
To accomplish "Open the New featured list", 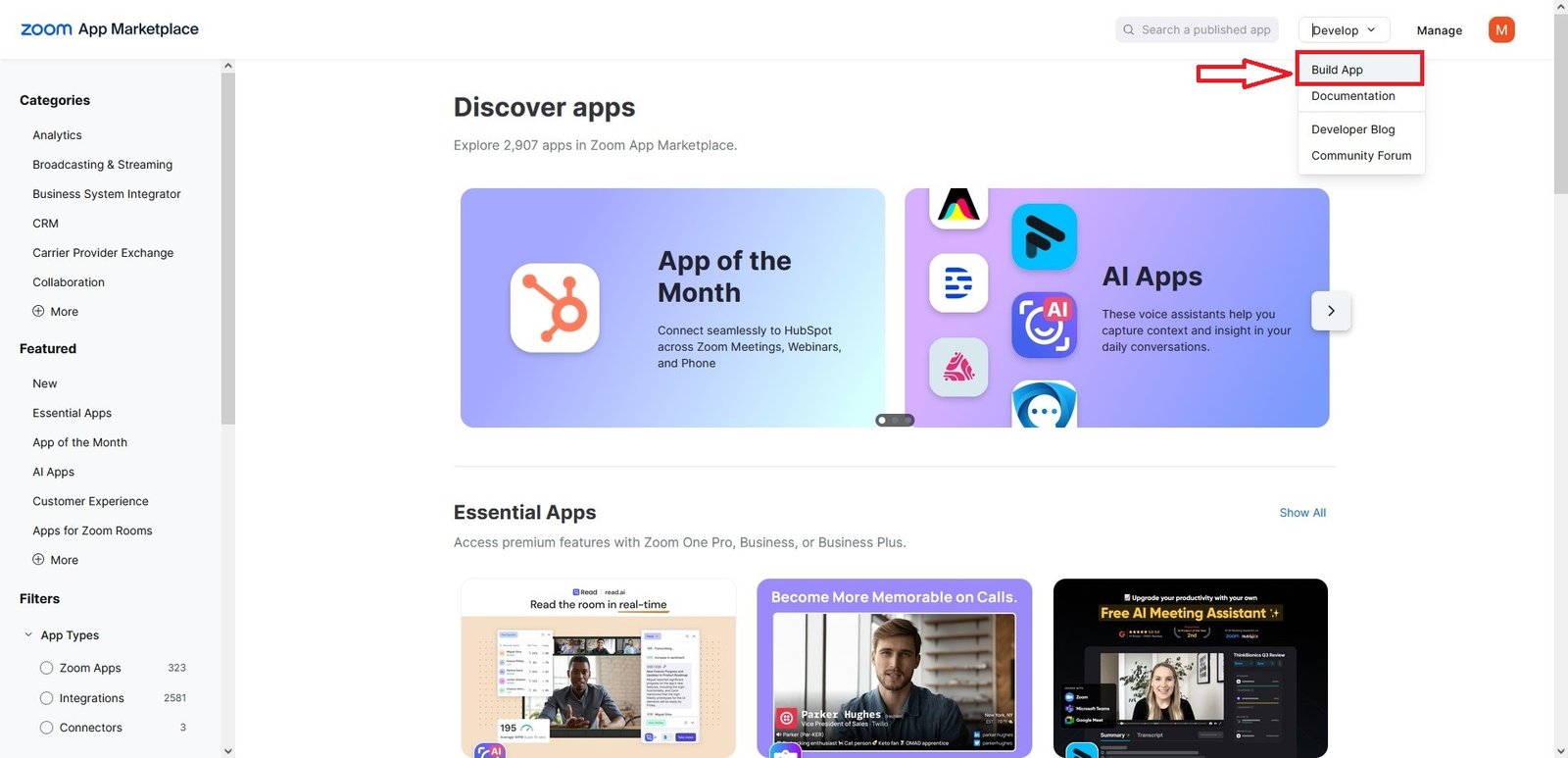I will 45,383.
